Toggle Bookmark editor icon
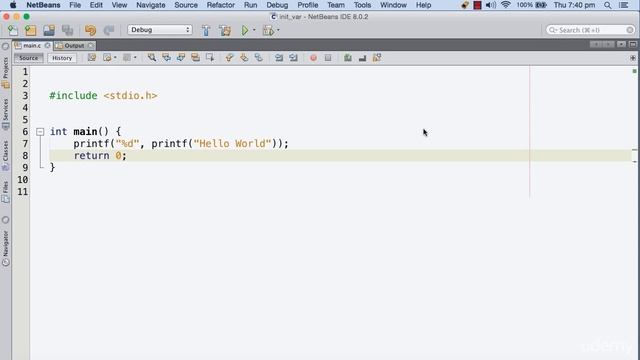This screenshot has width=640, height=360. click(x=258, y=58)
